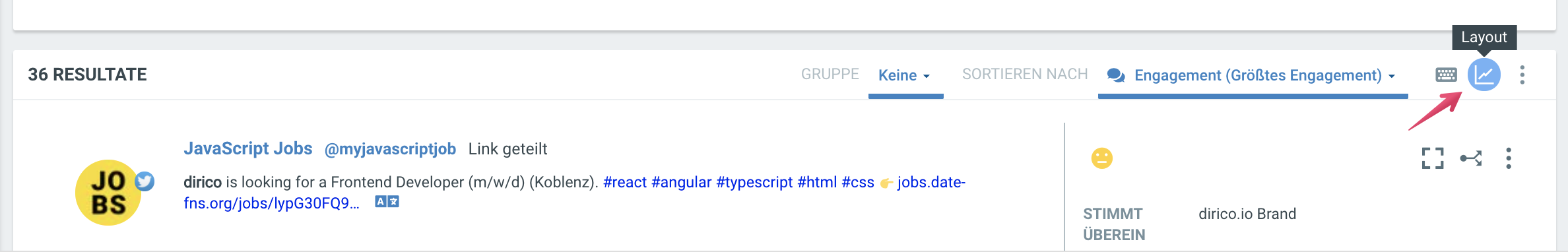
Task: Open the jobs.date-fns.org link
Action: pyautogui.click(x=574, y=193)
